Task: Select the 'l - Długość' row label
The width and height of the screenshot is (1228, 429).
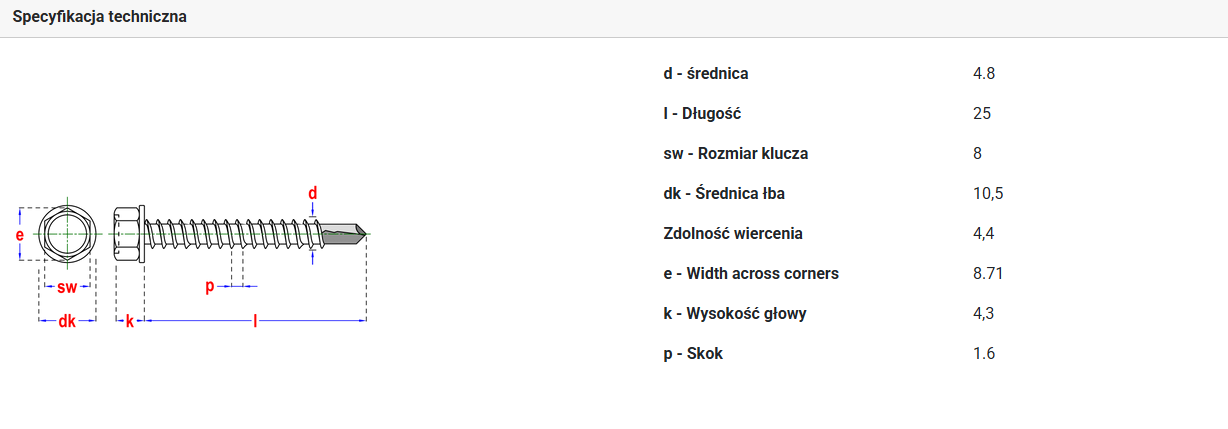Action: tap(702, 114)
